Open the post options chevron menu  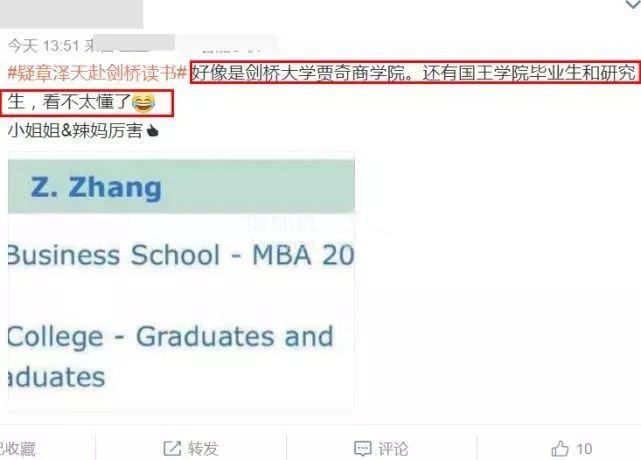(633, 4)
